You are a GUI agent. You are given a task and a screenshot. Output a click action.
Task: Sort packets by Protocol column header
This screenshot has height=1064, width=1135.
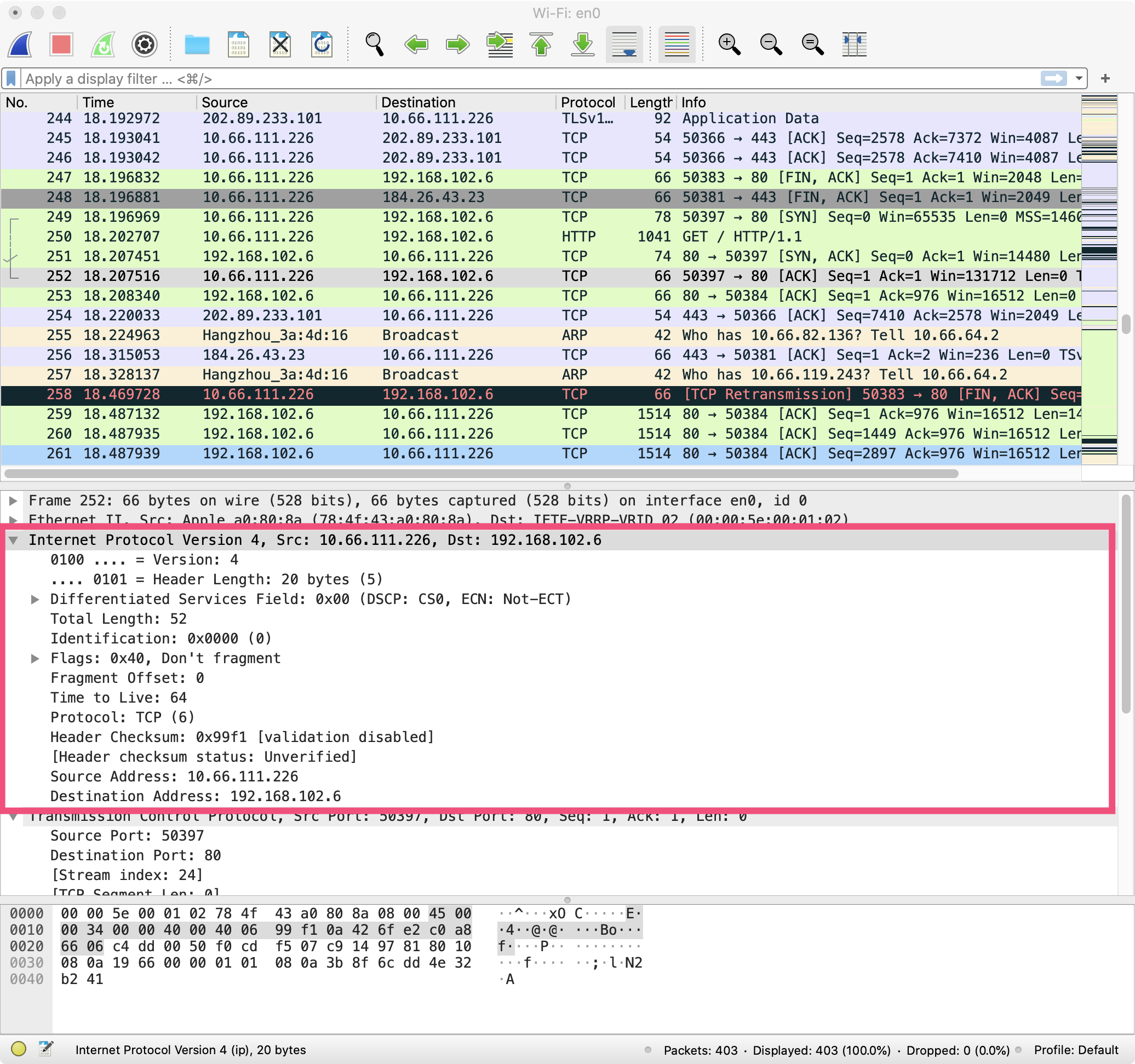click(587, 102)
